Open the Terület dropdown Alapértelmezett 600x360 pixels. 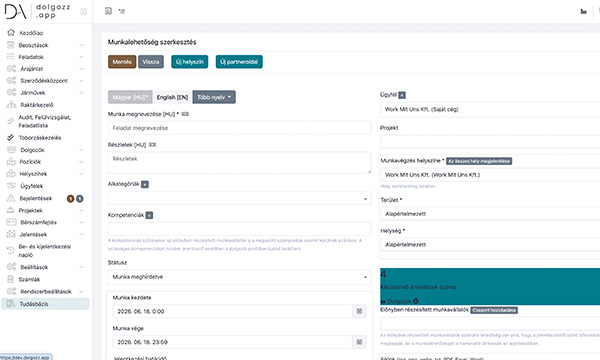click(x=490, y=214)
